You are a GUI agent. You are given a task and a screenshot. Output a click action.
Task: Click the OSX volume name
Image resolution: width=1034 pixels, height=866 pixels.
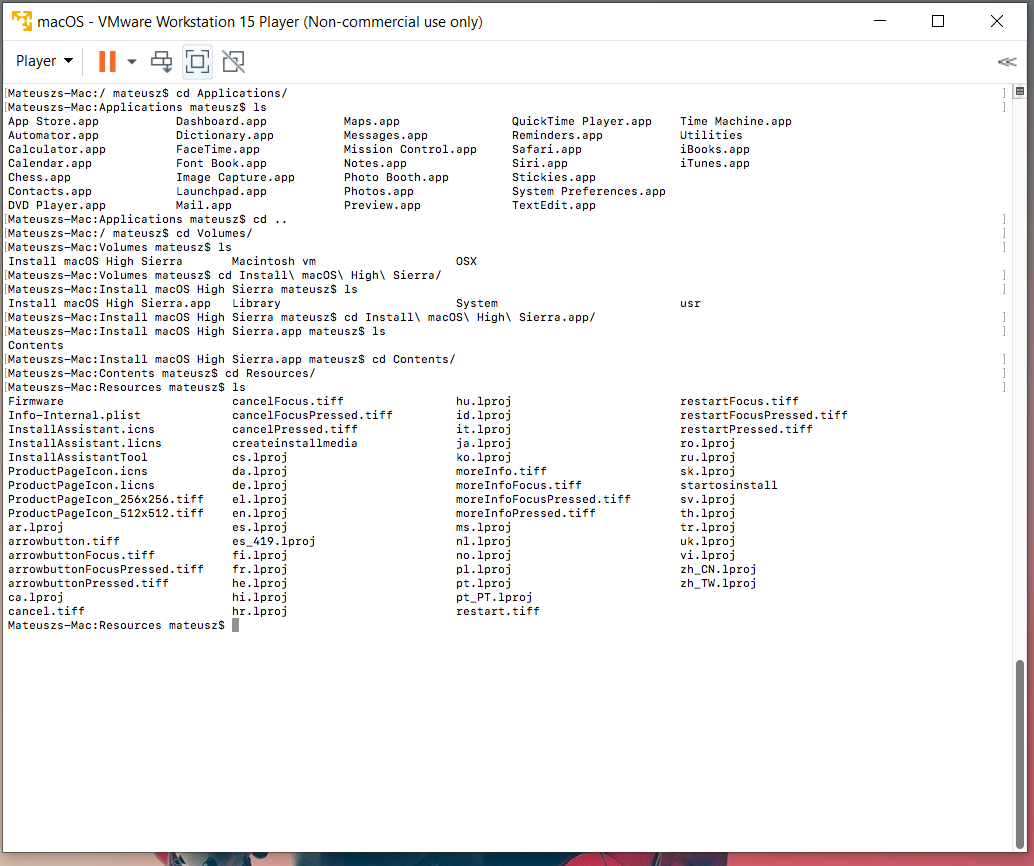coord(466,261)
